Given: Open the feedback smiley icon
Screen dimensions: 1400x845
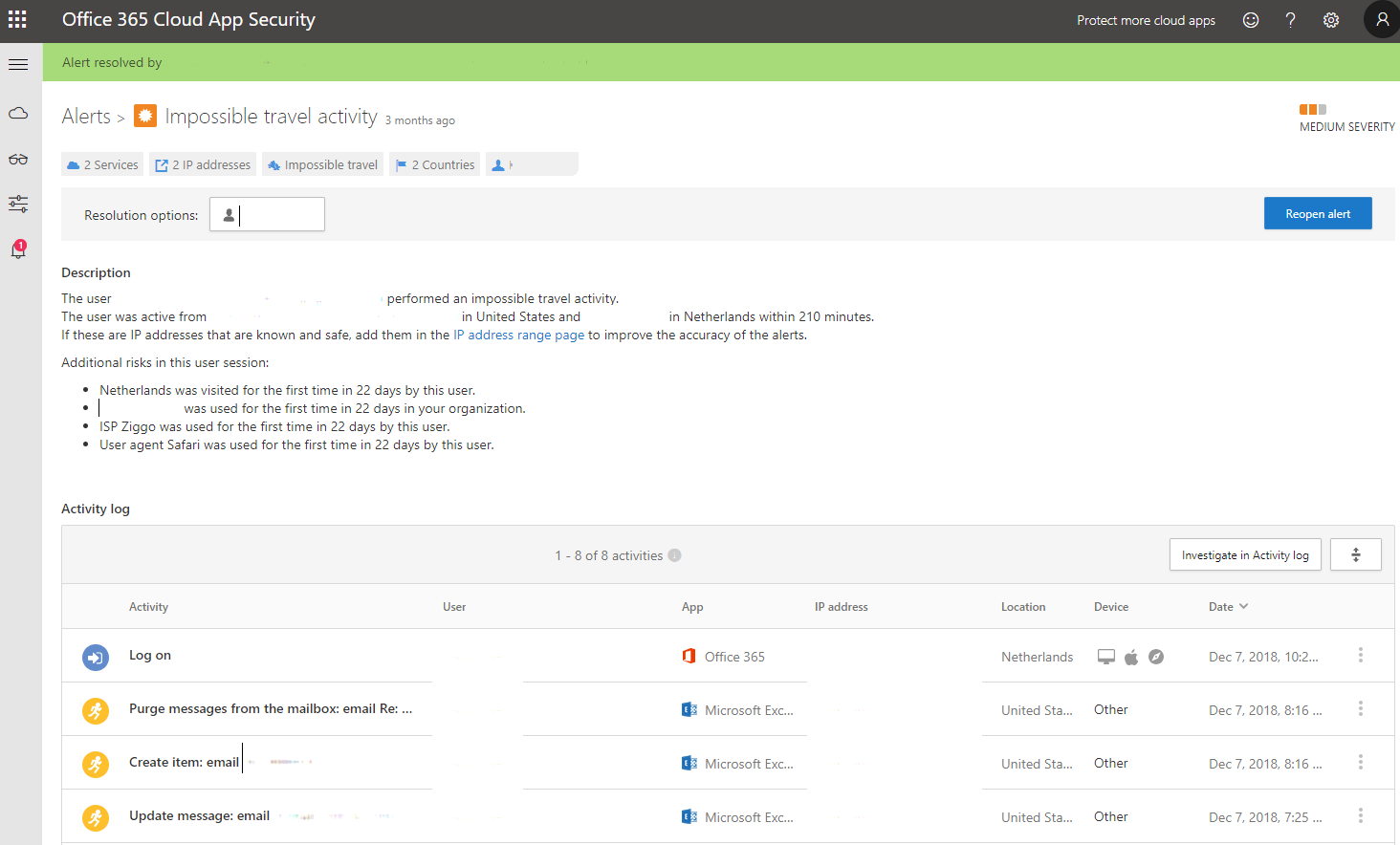Looking at the screenshot, I should [x=1251, y=20].
